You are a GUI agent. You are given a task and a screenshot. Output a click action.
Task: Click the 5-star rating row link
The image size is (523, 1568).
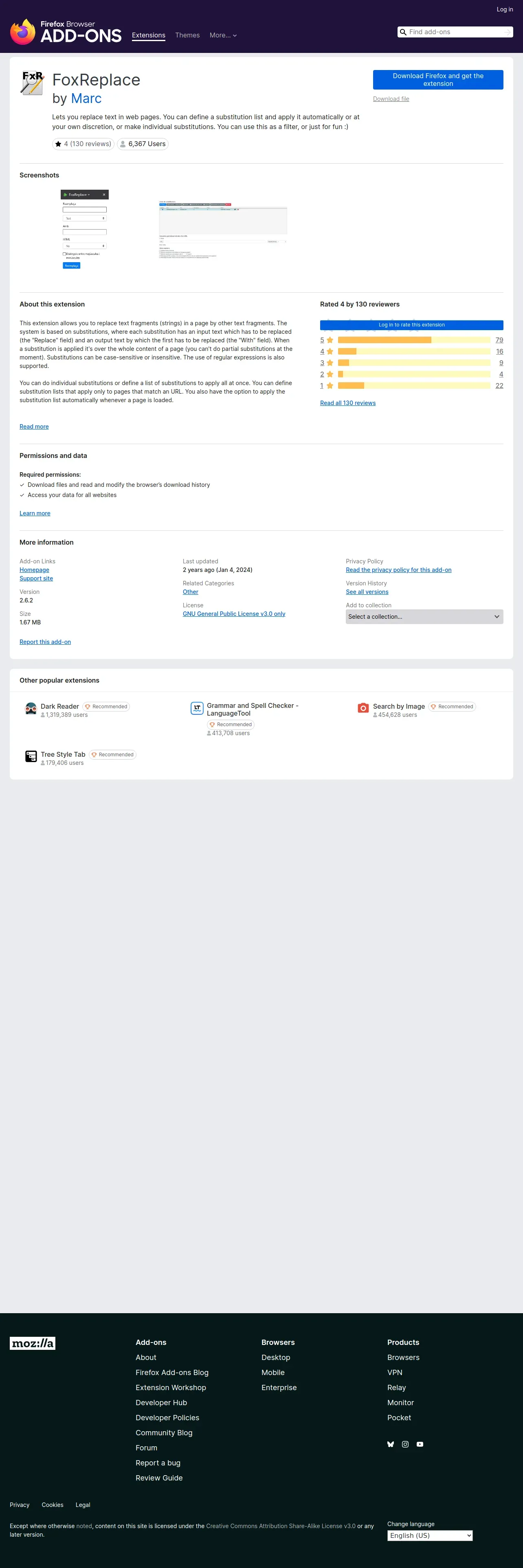coord(326,340)
